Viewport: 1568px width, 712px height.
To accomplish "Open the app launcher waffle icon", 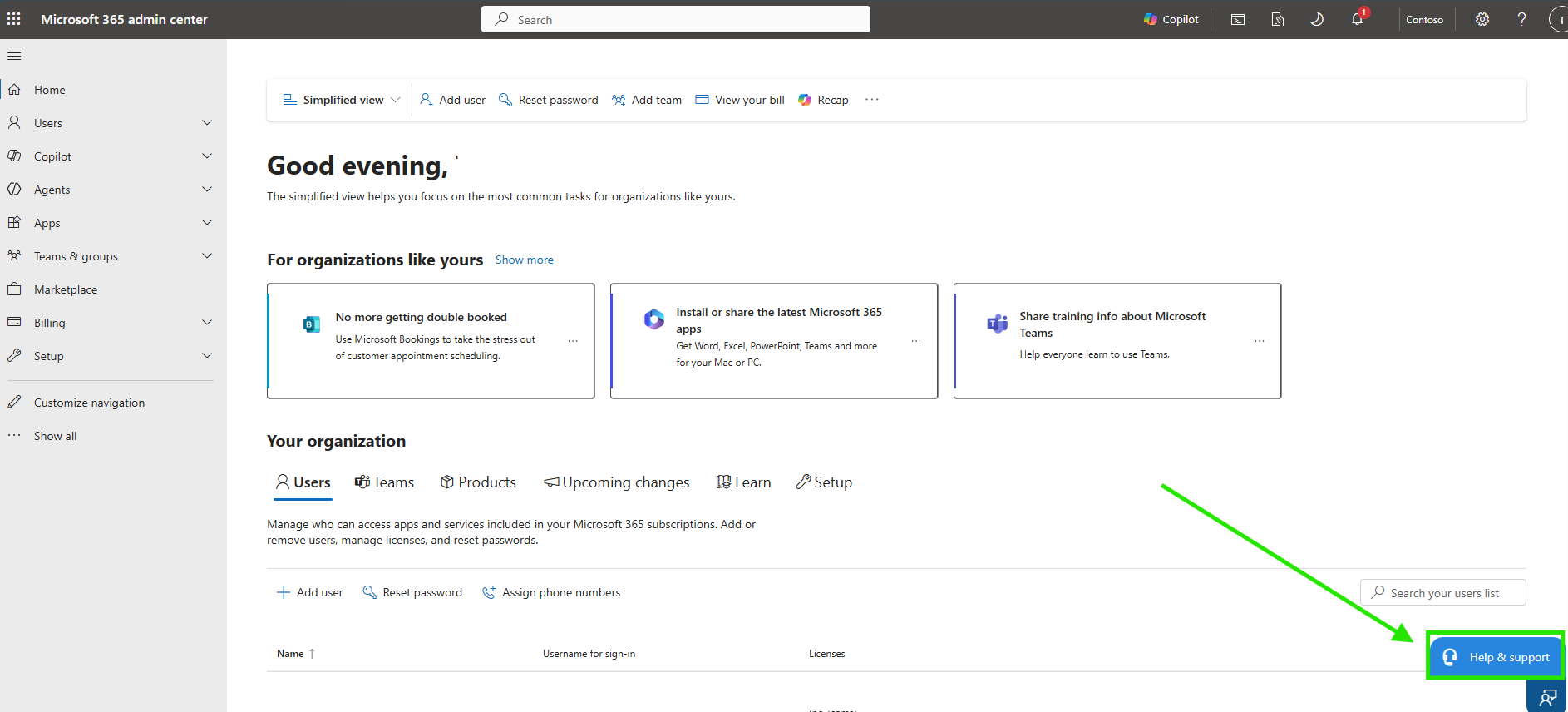I will [14, 19].
